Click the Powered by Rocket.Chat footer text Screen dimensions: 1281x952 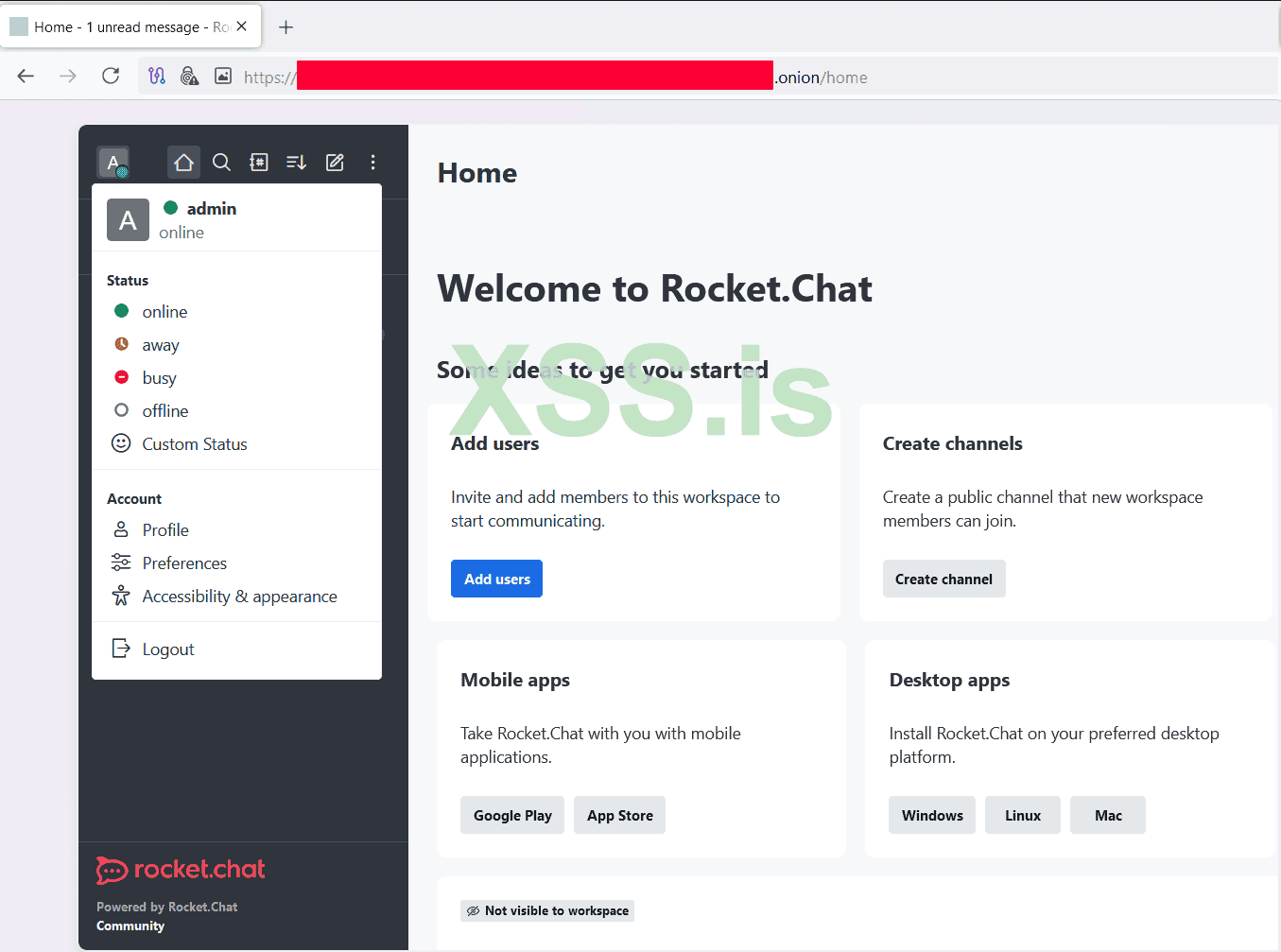[167, 907]
